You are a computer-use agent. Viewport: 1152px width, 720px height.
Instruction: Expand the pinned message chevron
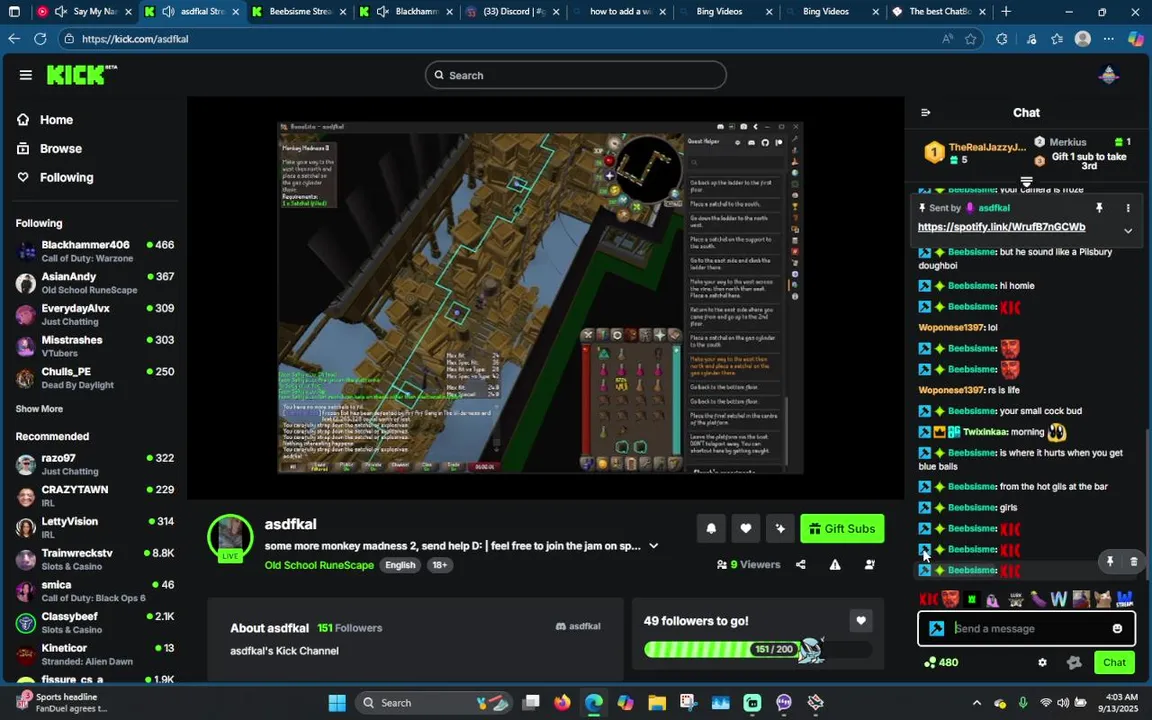coord(1128,231)
